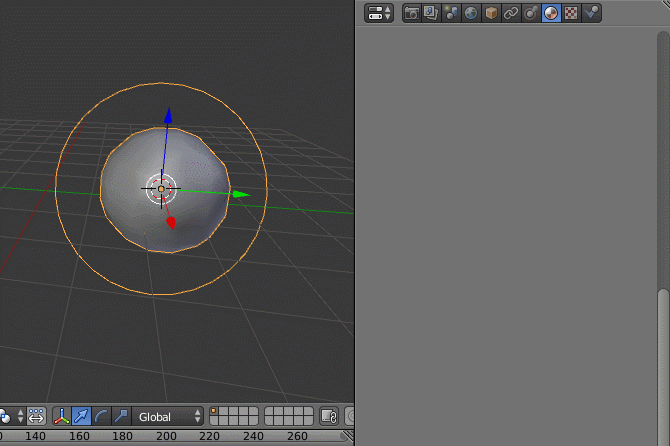Open the Constraints chain-link tab
This screenshot has height=446, width=670.
click(x=511, y=13)
